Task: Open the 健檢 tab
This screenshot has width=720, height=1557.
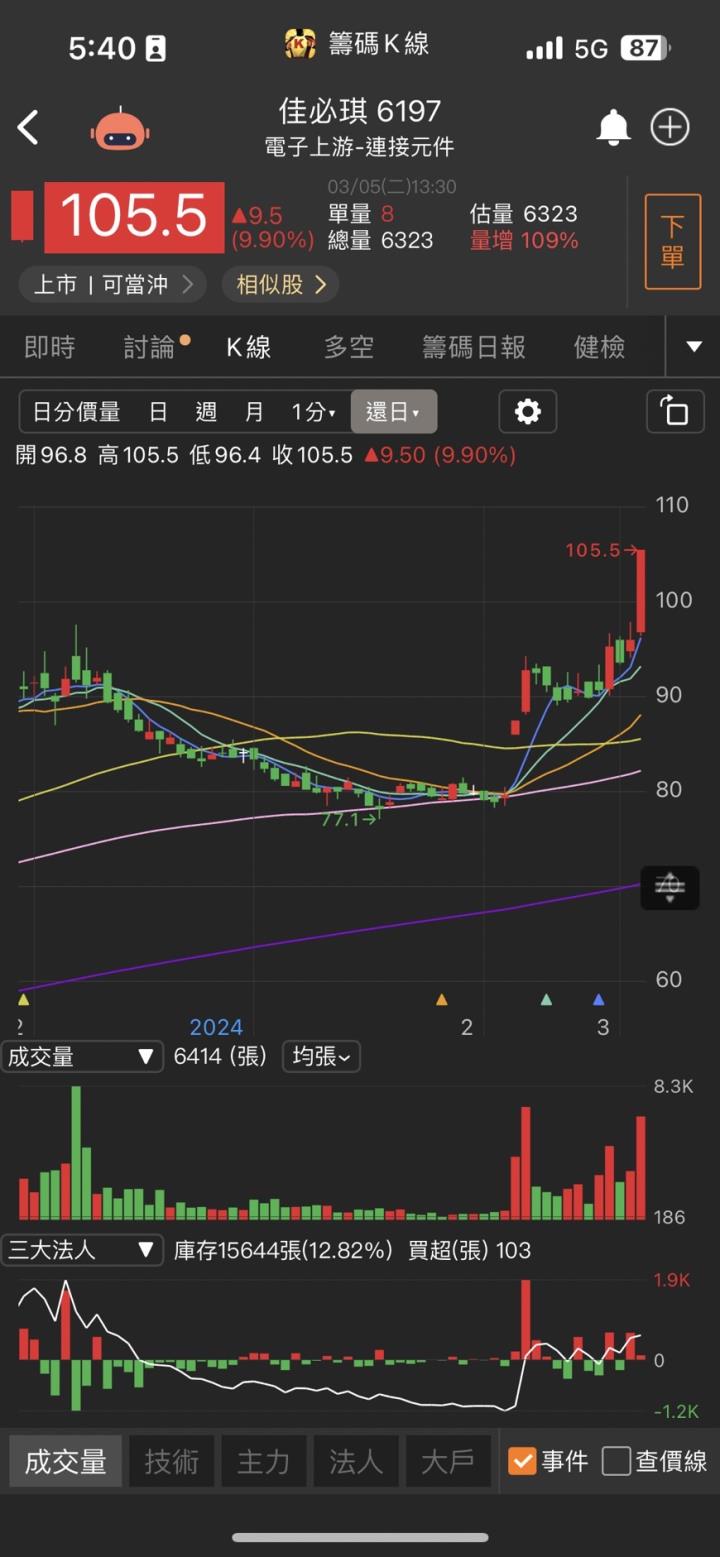Action: (x=600, y=347)
